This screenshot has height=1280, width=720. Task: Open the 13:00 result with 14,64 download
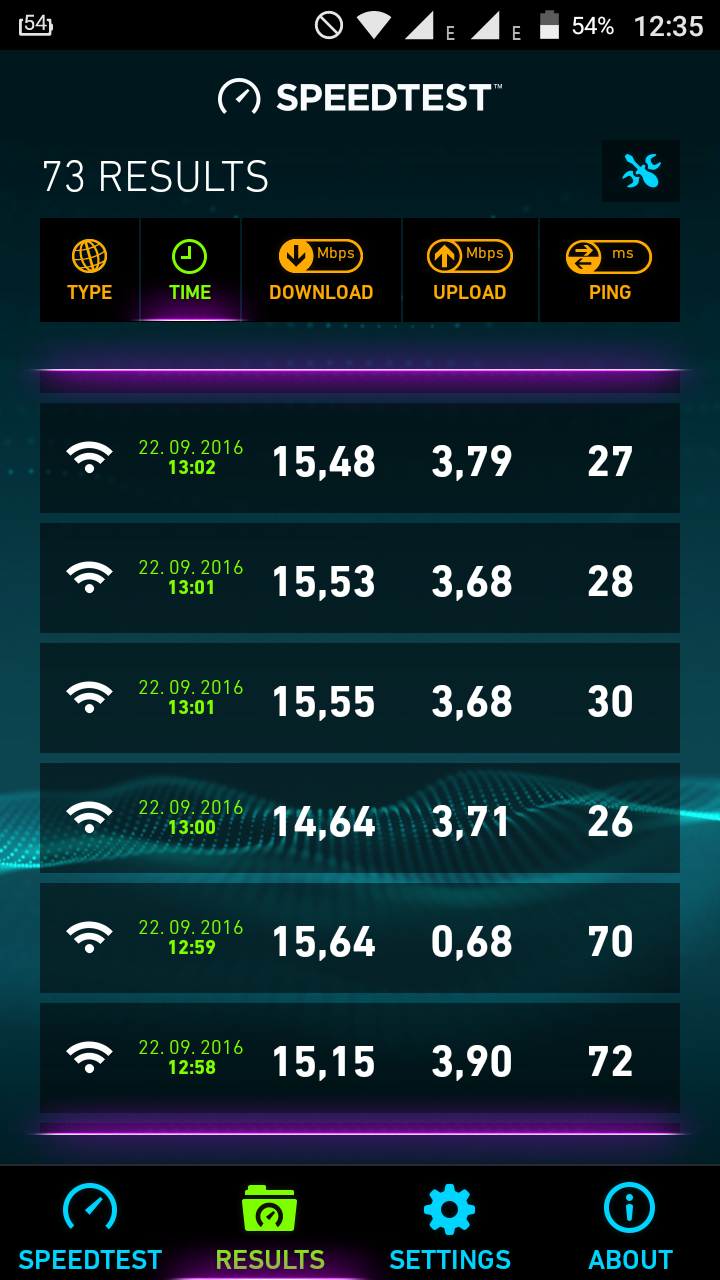(360, 818)
